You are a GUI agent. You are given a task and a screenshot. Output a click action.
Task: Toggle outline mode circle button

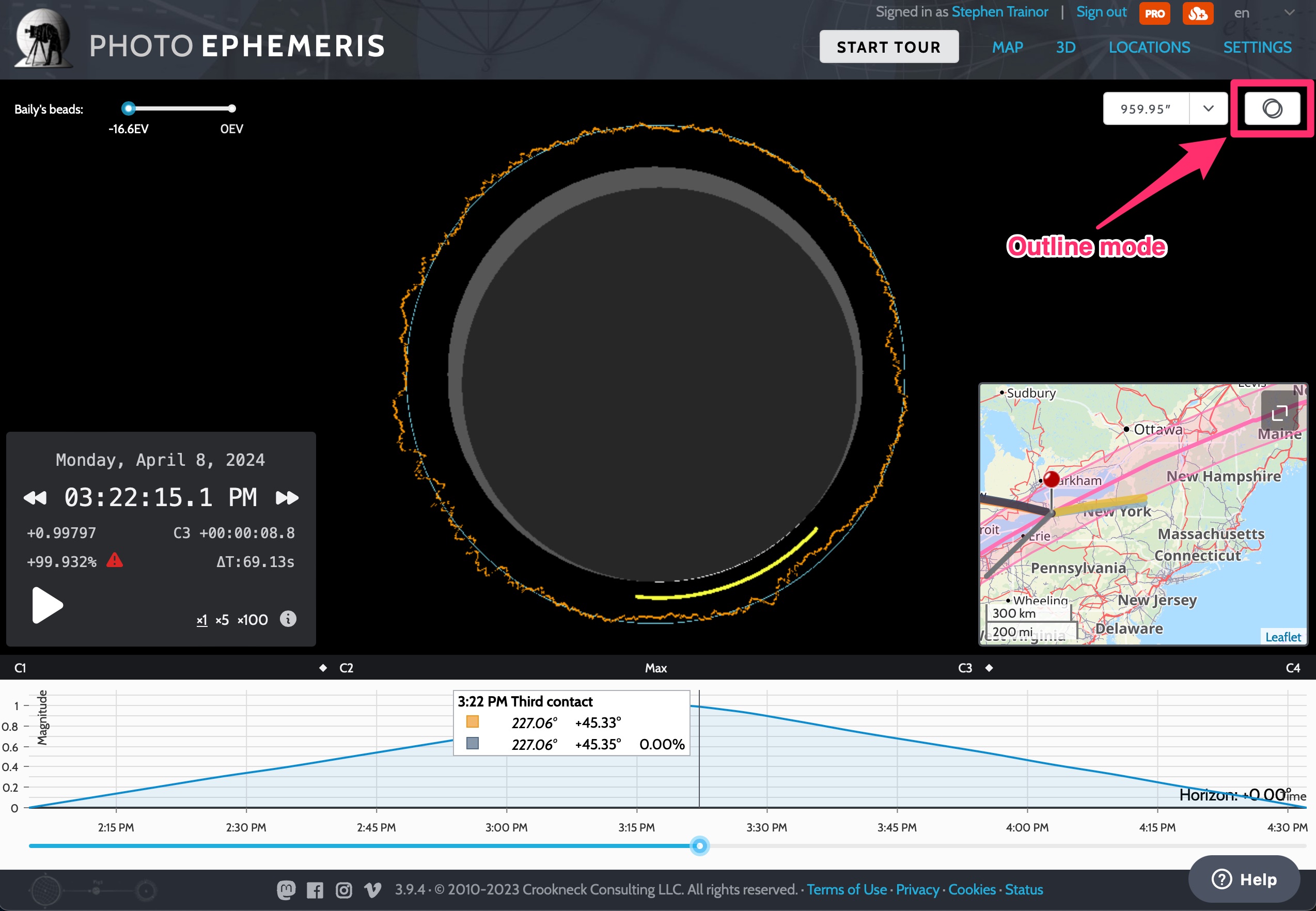[x=1272, y=108]
